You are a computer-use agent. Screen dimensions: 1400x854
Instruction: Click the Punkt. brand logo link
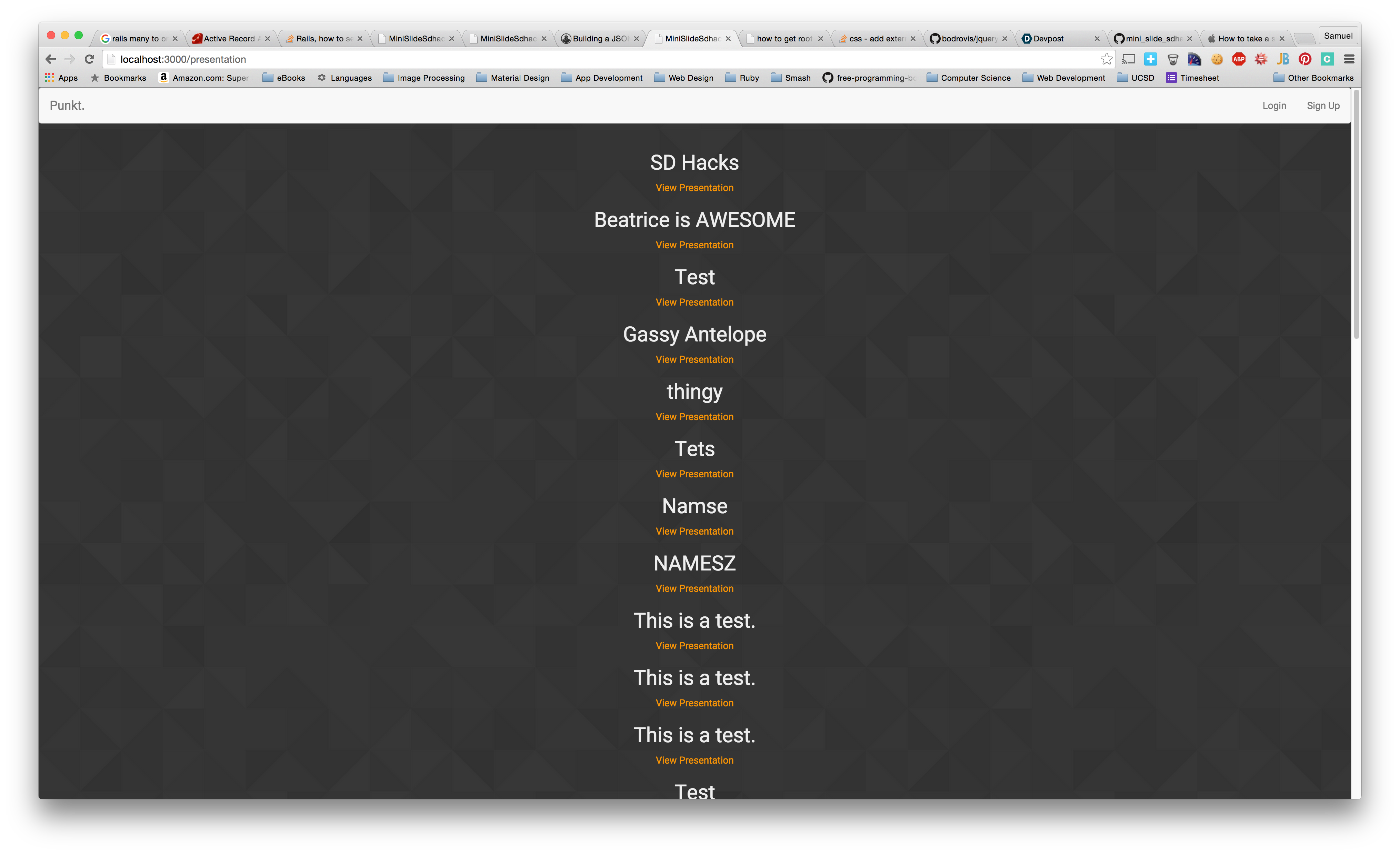point(67,106)
